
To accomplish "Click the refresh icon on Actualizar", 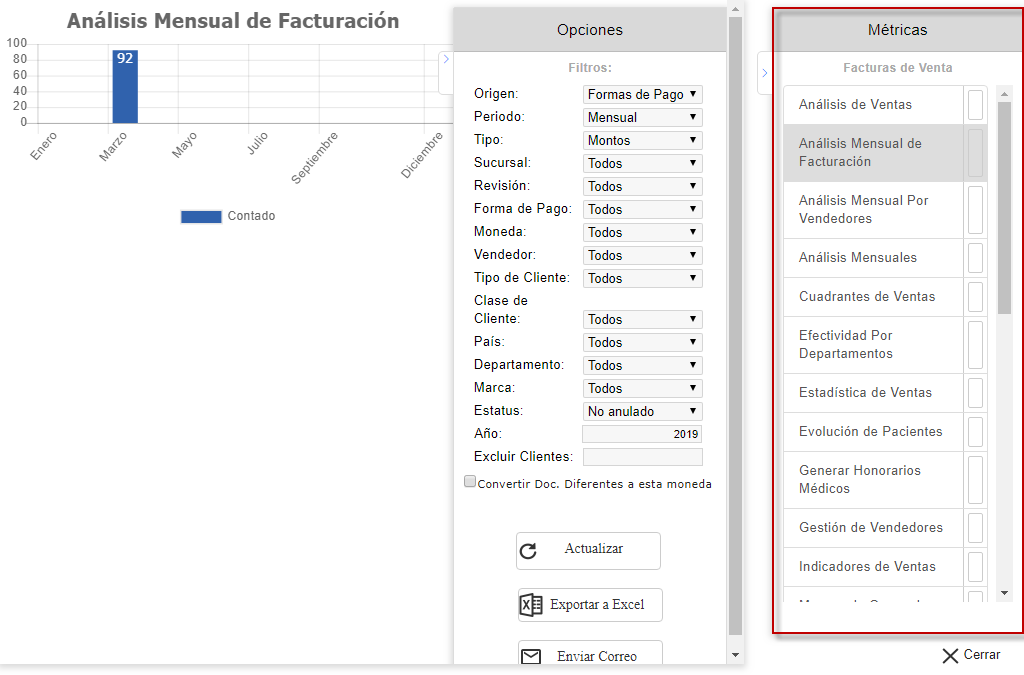I will 529,551.
